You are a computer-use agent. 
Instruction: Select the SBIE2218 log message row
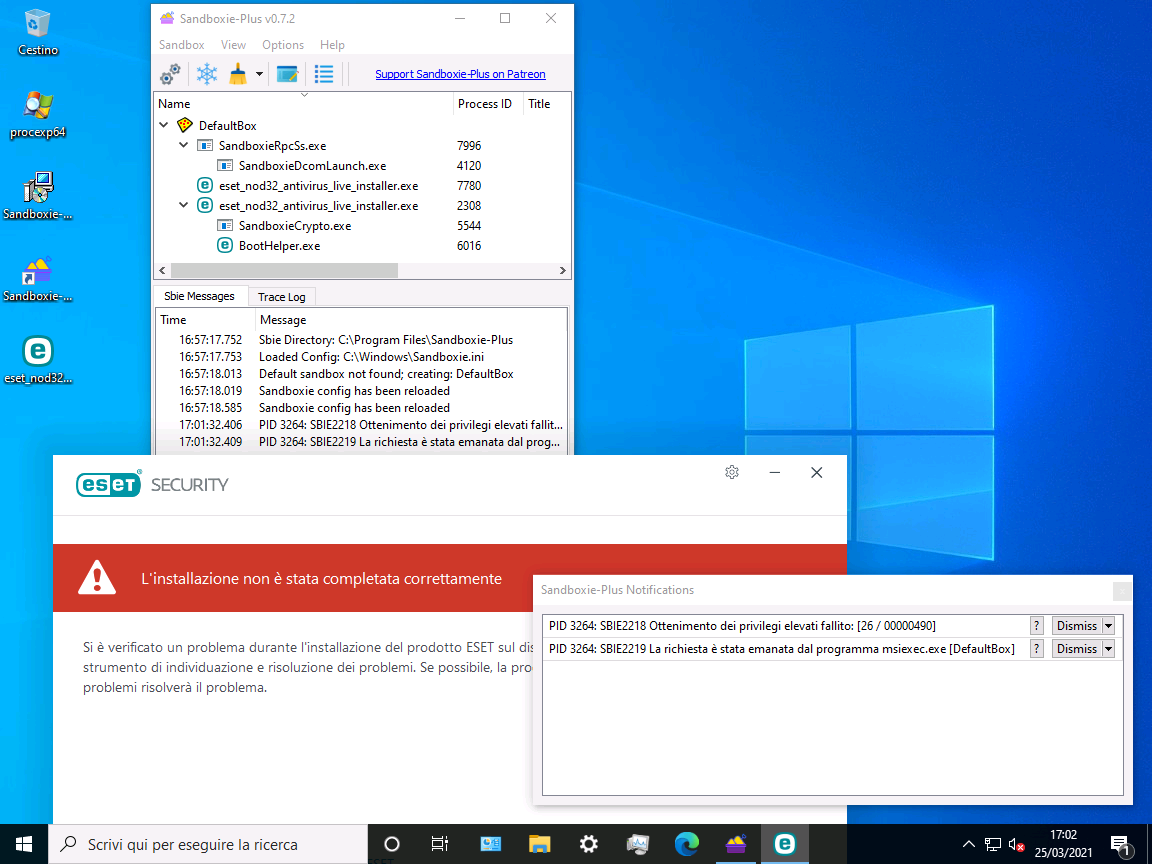361,425
